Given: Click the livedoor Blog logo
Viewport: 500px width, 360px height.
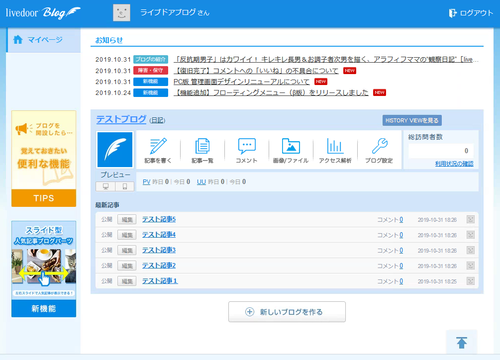Looking at the screenshot, I should [43, 13].
